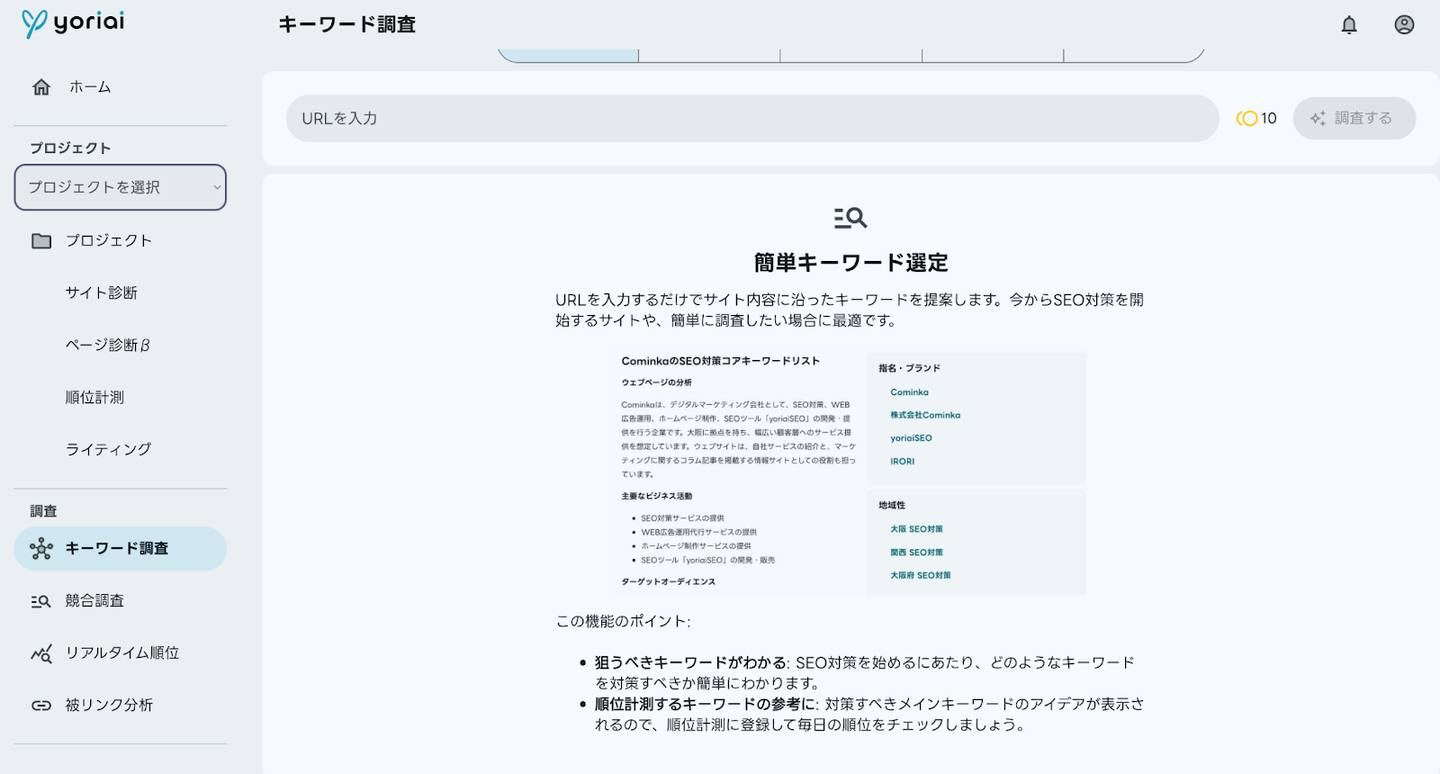Viewport: 1440px width, 774px height.
Task: Open the user account icon
Action: [x=1404, y=25]
